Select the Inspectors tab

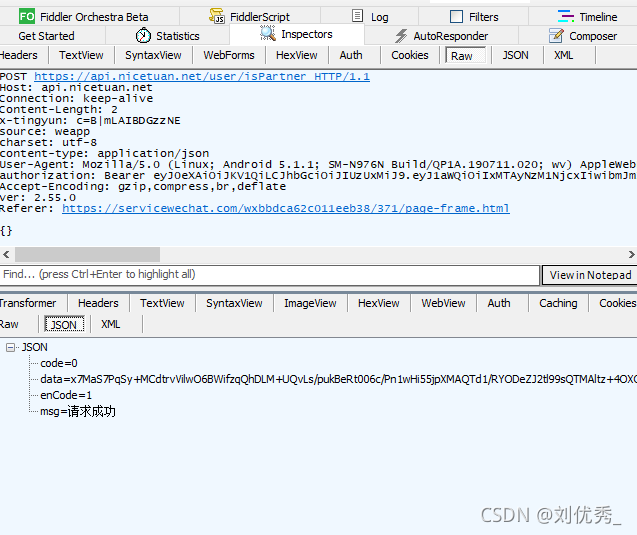coord(297,35)
